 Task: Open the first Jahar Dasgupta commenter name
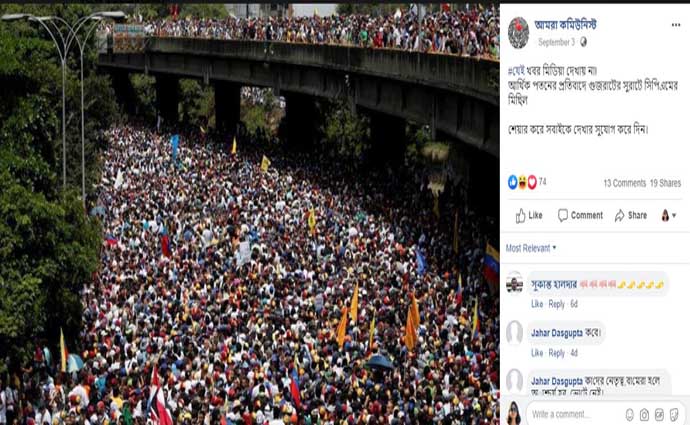pyautogui.click(x=557, y=333)
